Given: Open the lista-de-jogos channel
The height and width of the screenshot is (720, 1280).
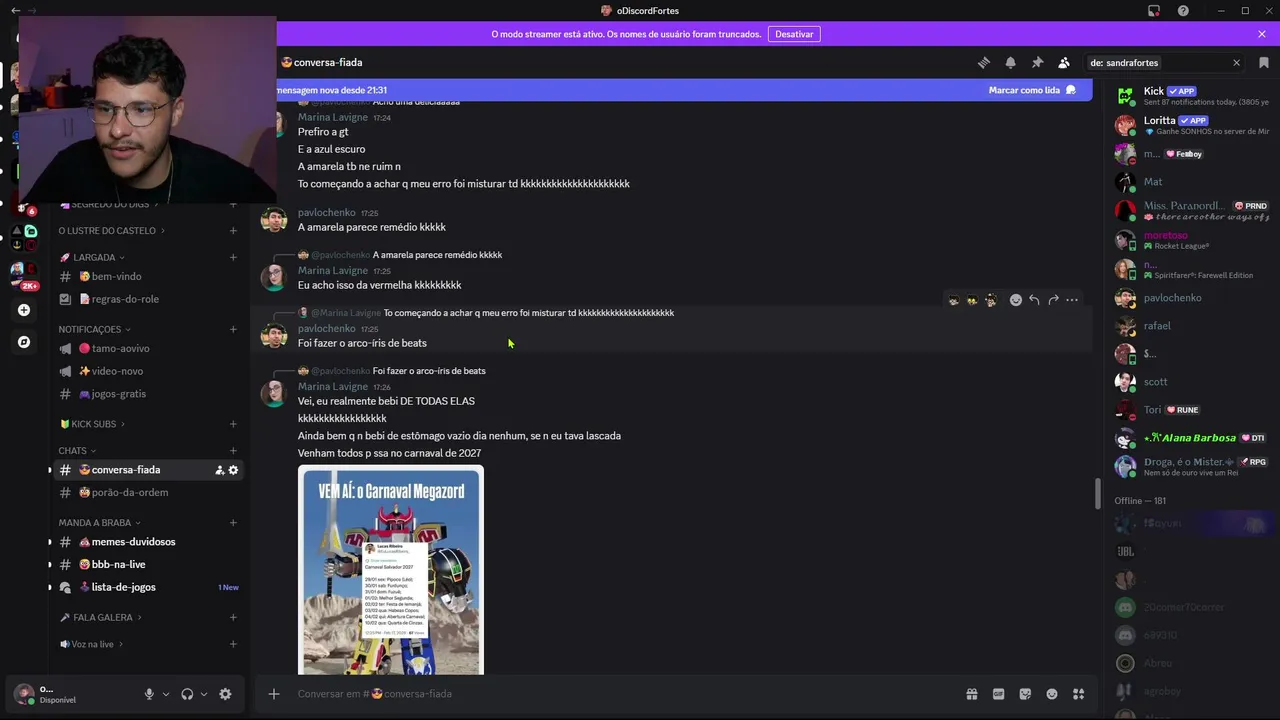Looking at the screenshot, I should pos(149,587).
